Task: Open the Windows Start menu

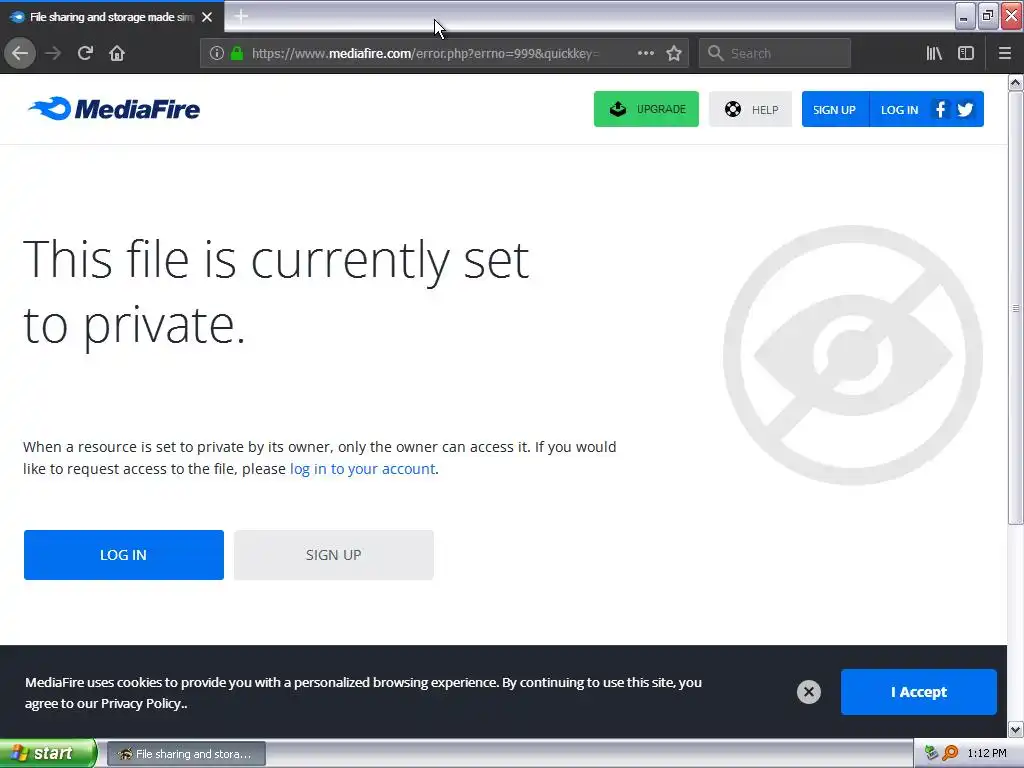Action: click(48, 753)
